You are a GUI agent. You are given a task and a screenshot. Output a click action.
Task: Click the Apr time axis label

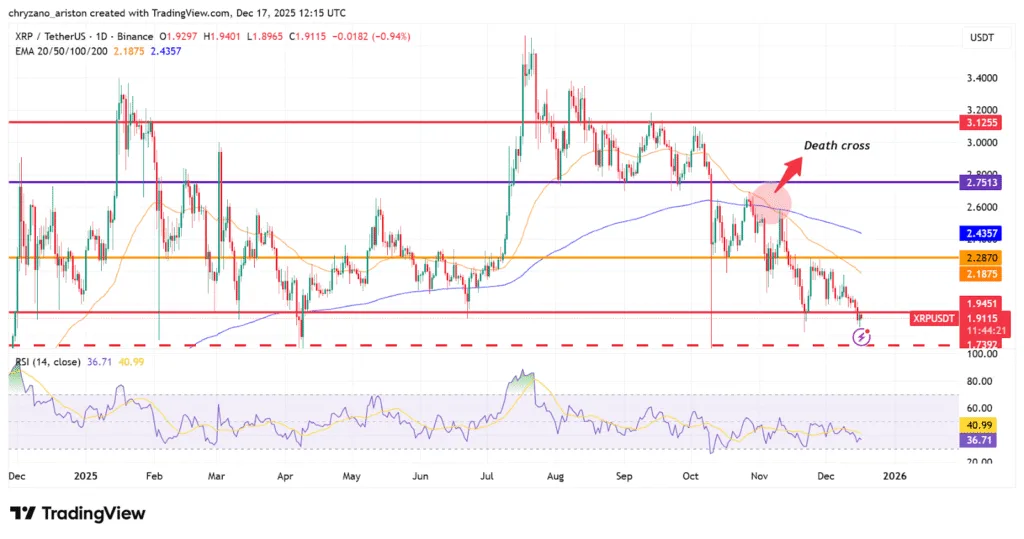coord(285,476)
